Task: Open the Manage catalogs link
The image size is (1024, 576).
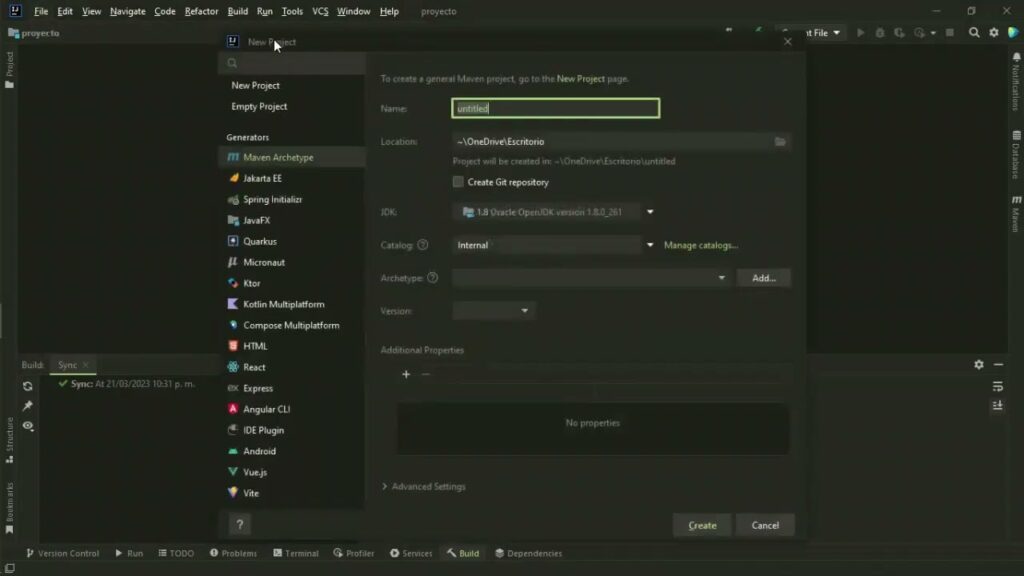Action: pos(701,245)
